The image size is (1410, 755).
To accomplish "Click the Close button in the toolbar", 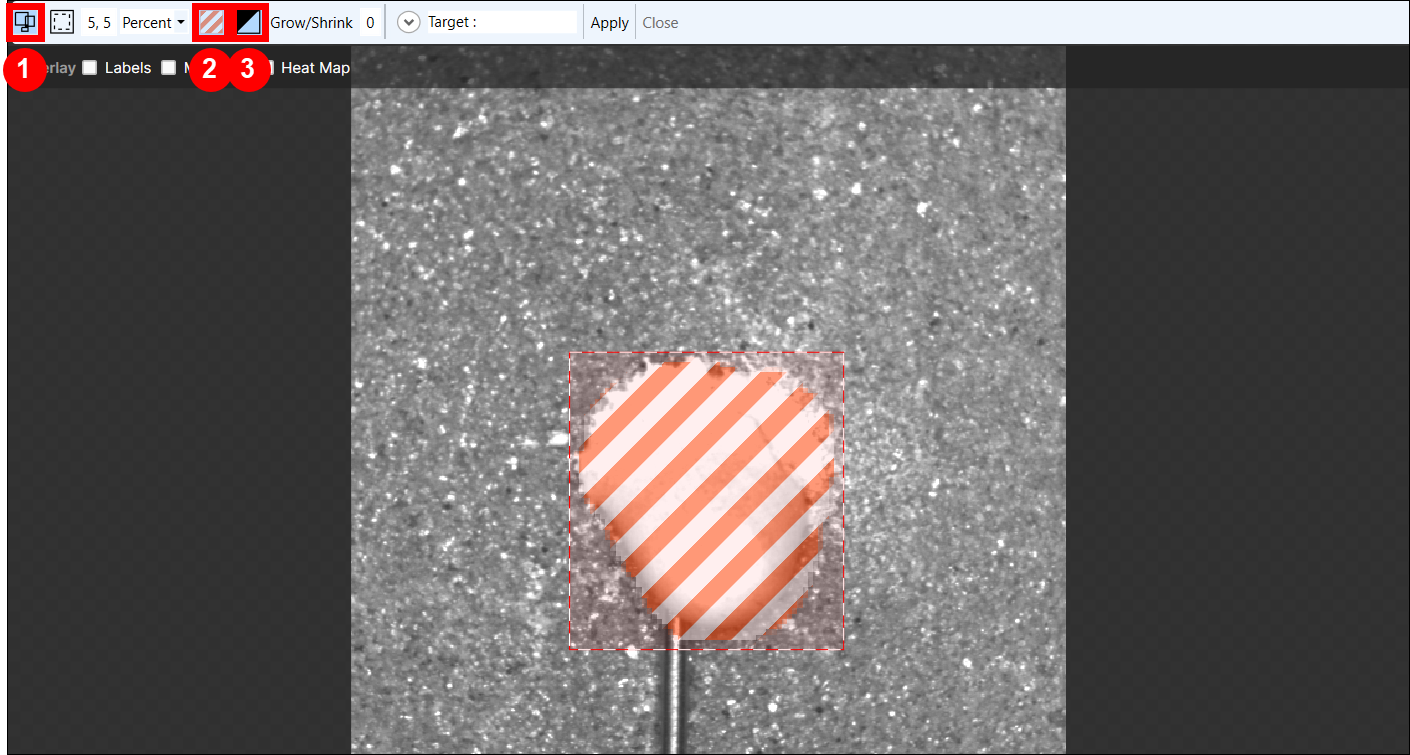I will tap(660, 22).
